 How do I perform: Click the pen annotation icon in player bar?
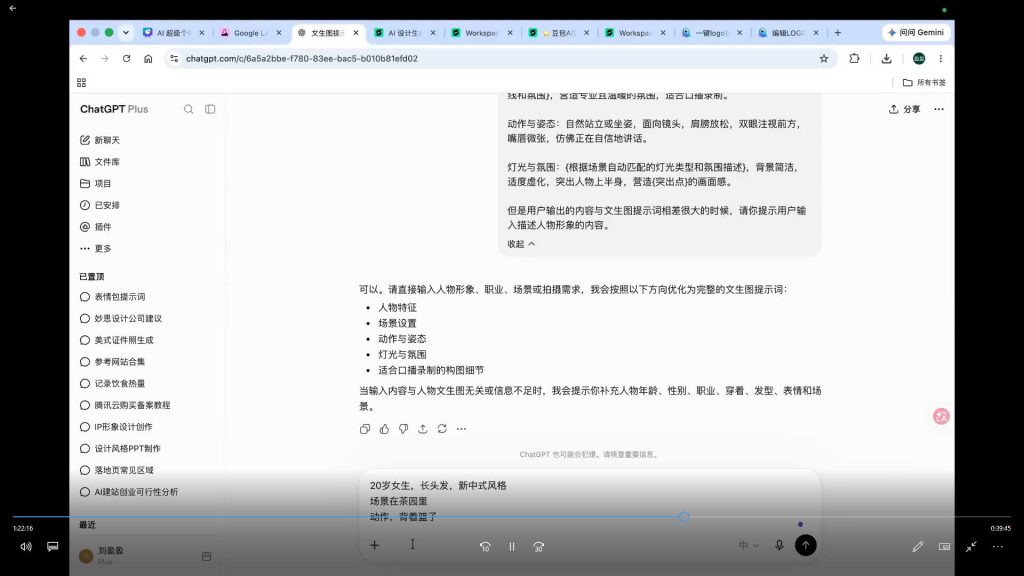tap(918, 547)
